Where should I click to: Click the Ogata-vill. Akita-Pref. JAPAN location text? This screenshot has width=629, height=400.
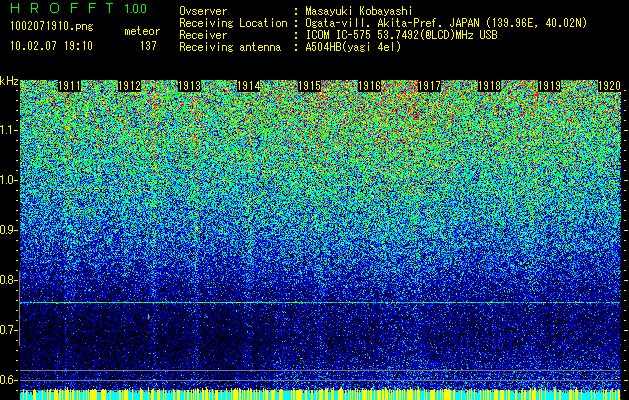(446, 23)
